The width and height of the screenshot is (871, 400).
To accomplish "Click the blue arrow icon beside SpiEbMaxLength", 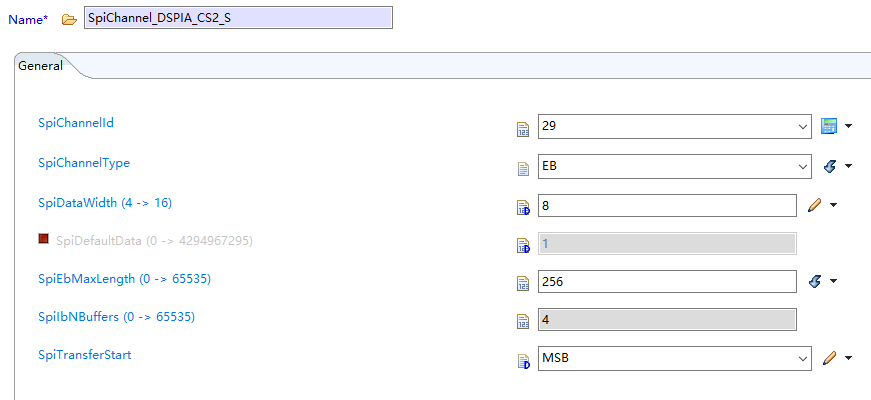I will click(x=814, y=282).
